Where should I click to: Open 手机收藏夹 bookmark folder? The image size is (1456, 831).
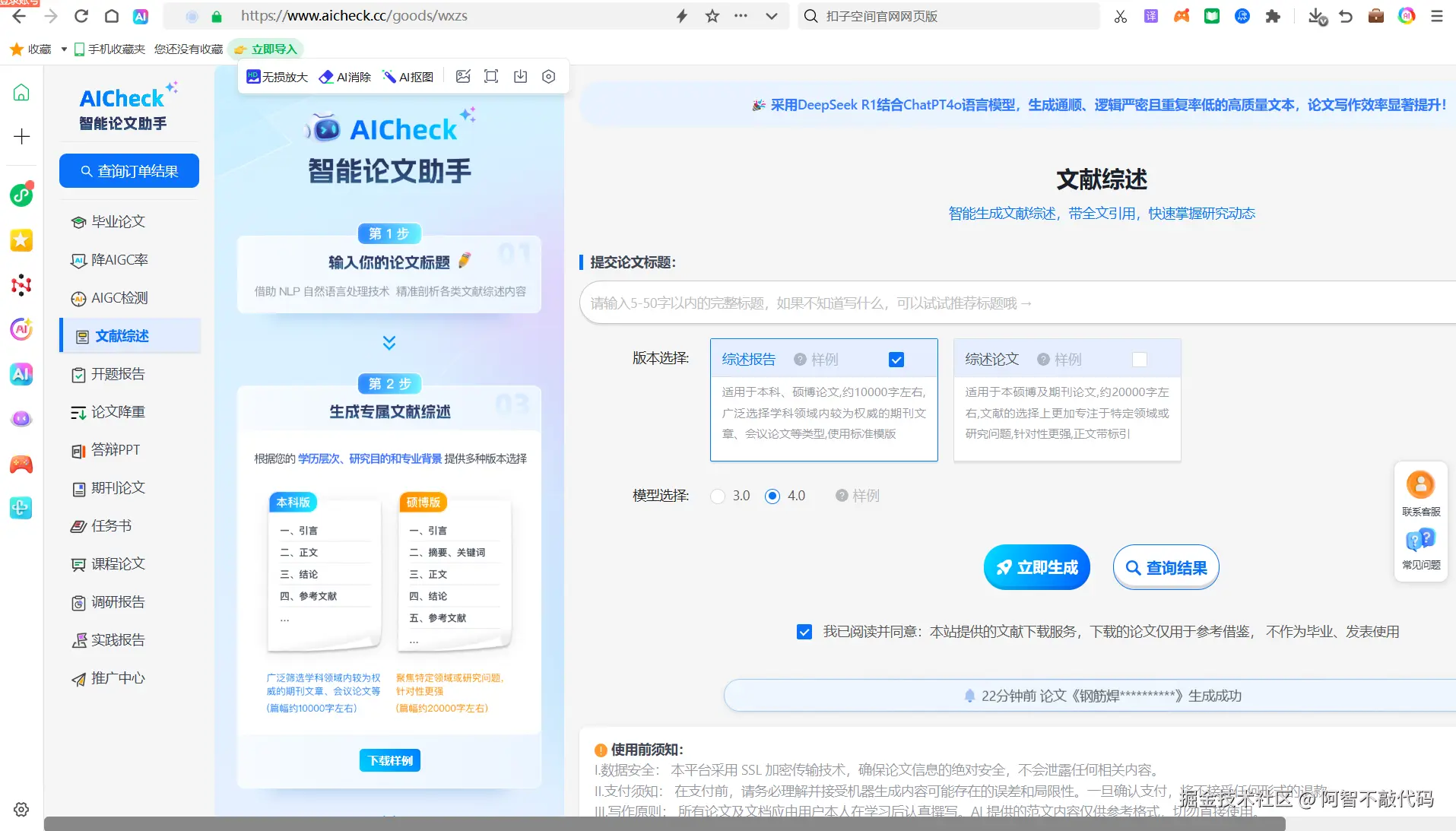coord(109,49)
